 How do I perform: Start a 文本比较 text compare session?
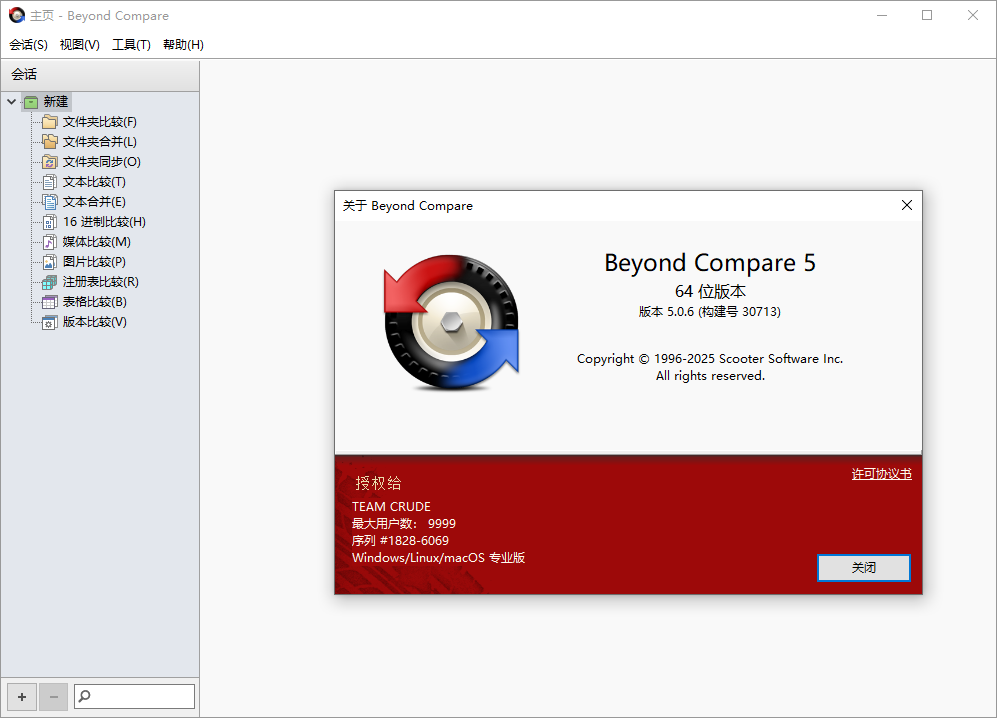[83, 181]
